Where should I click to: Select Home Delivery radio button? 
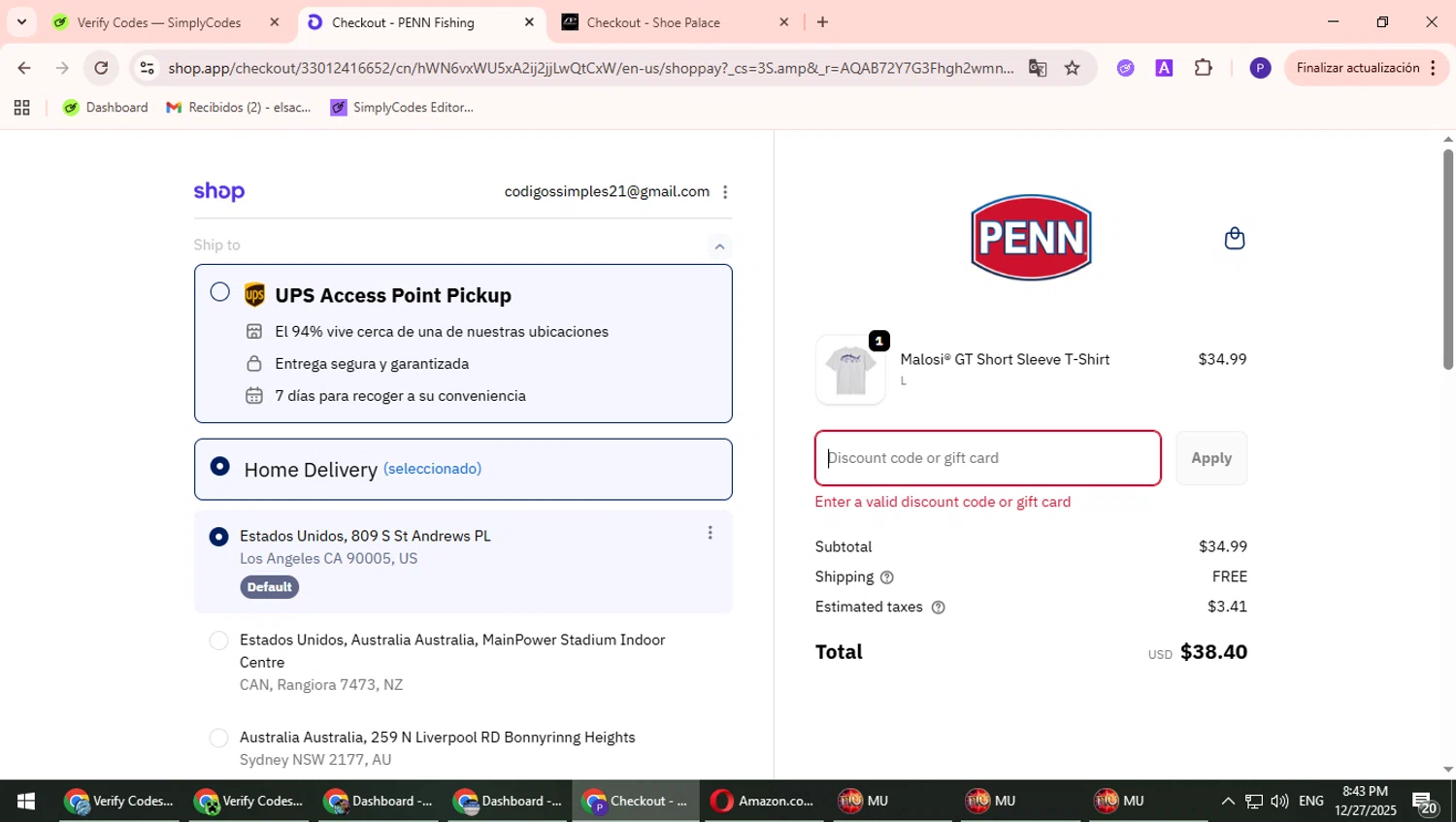[220, 467]
